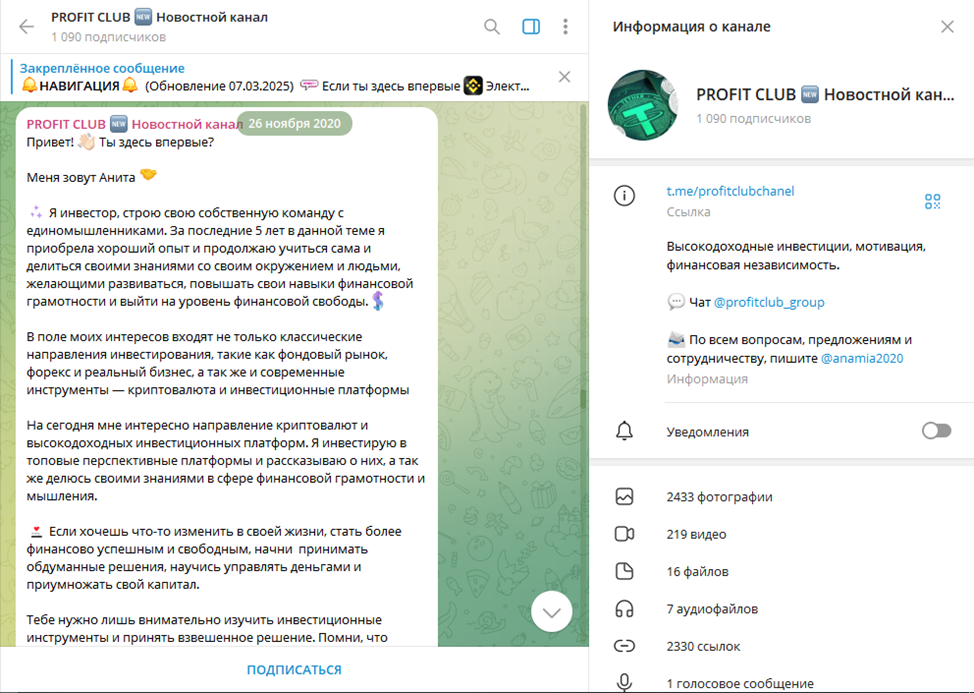Toggle the side panel layout icon
974x693 pixels.
click(531, 27)
